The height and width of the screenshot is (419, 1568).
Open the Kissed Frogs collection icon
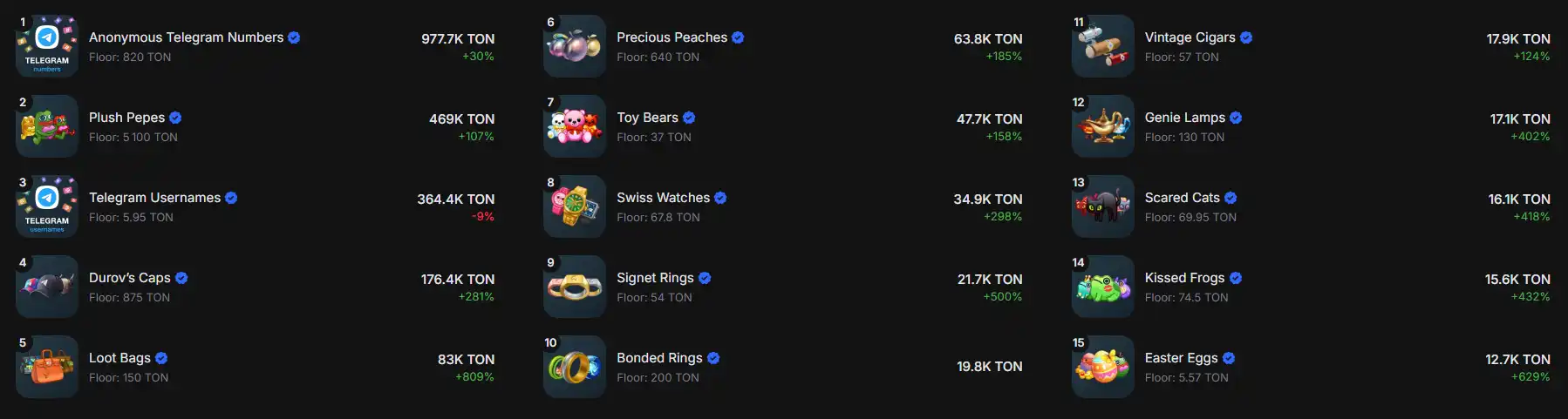pyautogui.click(x=1102, y=287)
